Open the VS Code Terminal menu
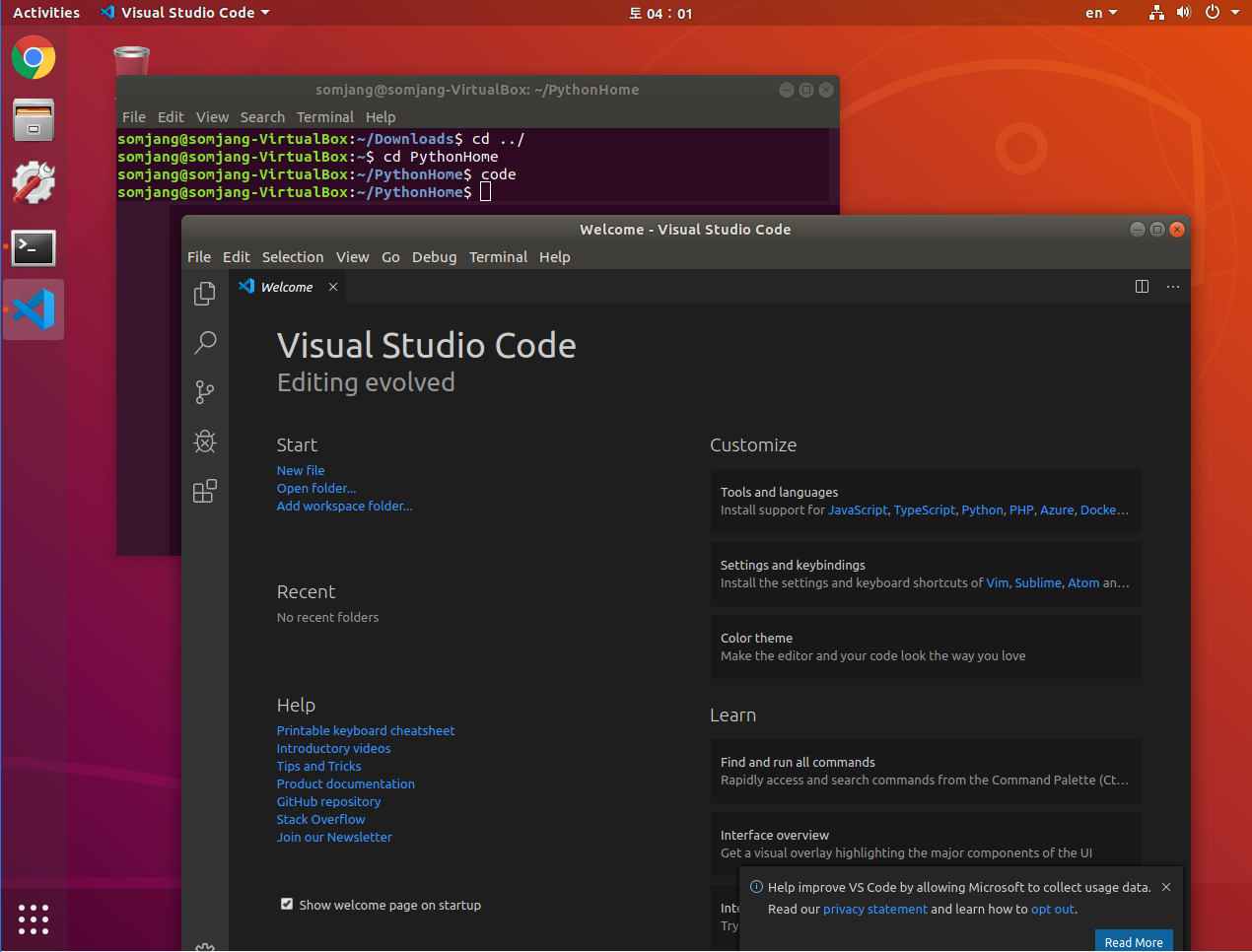The height and width of the screenshot is (952, 1252). point(498,257)
